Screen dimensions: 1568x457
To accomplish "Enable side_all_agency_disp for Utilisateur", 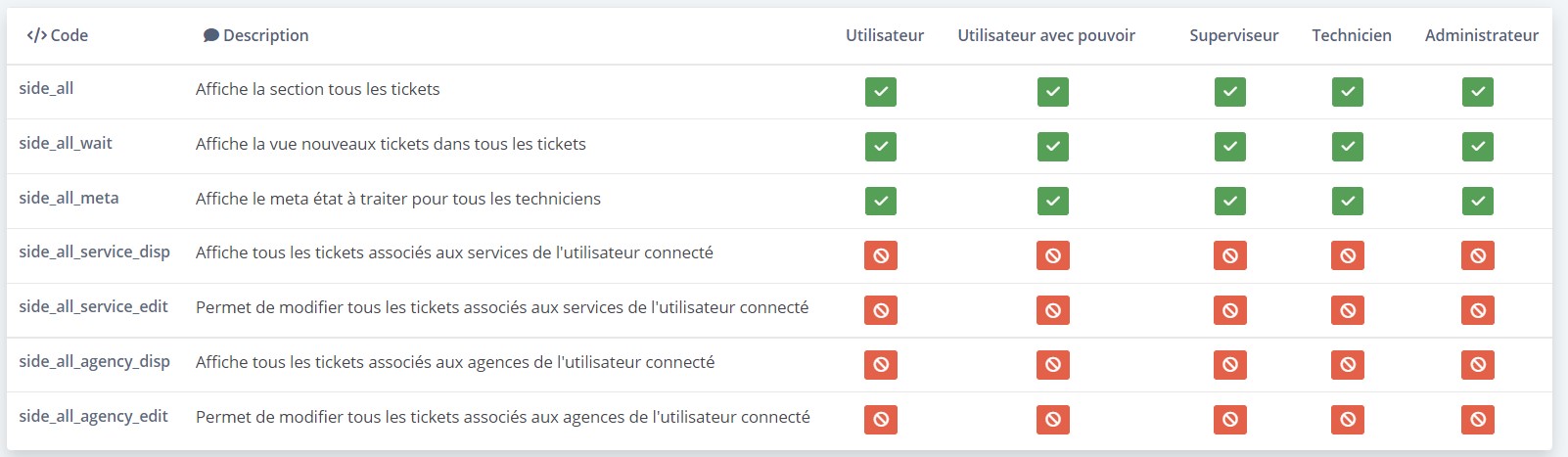I will pos(881,365).
